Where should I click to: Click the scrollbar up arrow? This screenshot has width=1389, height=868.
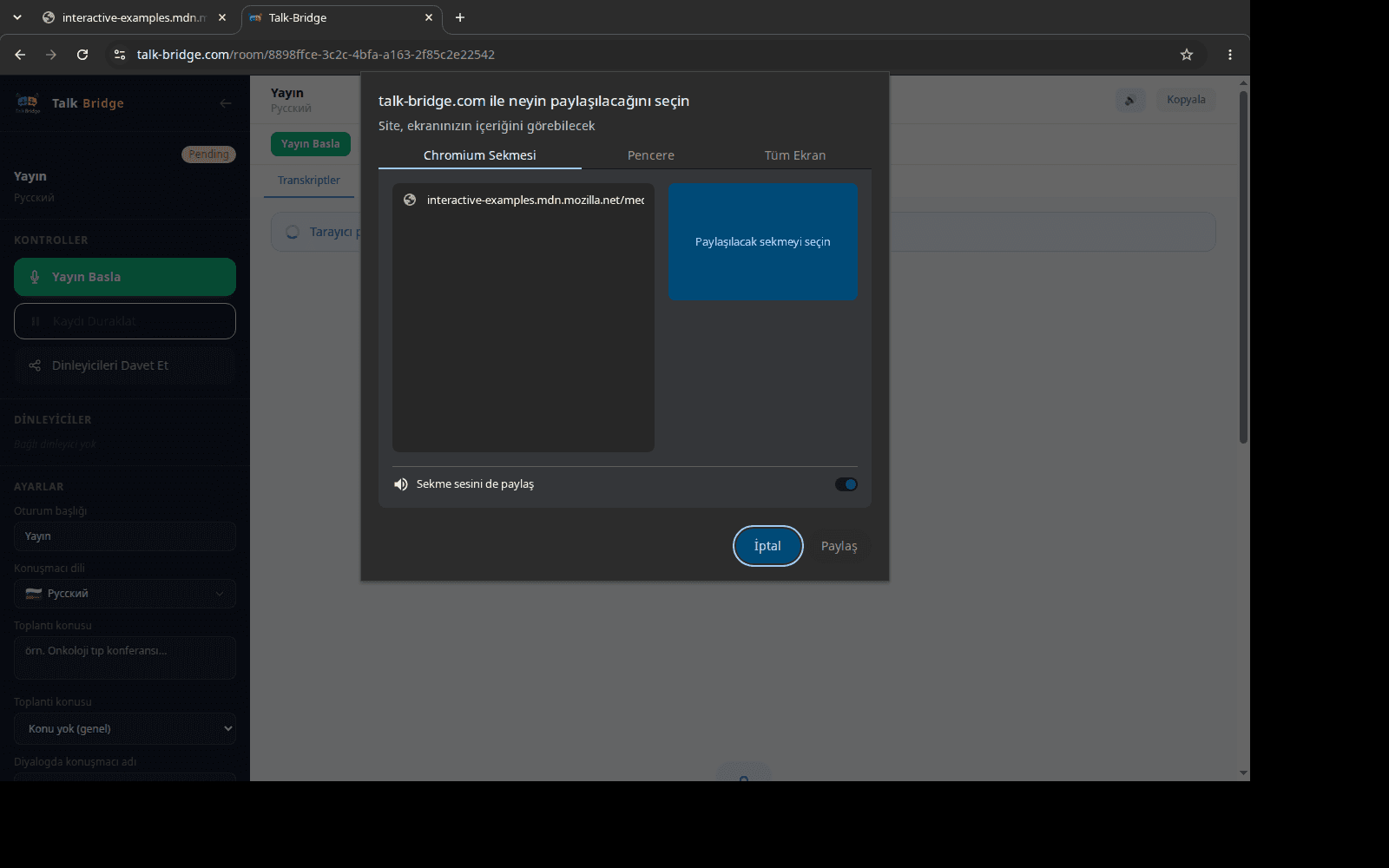pos(1243,82)
